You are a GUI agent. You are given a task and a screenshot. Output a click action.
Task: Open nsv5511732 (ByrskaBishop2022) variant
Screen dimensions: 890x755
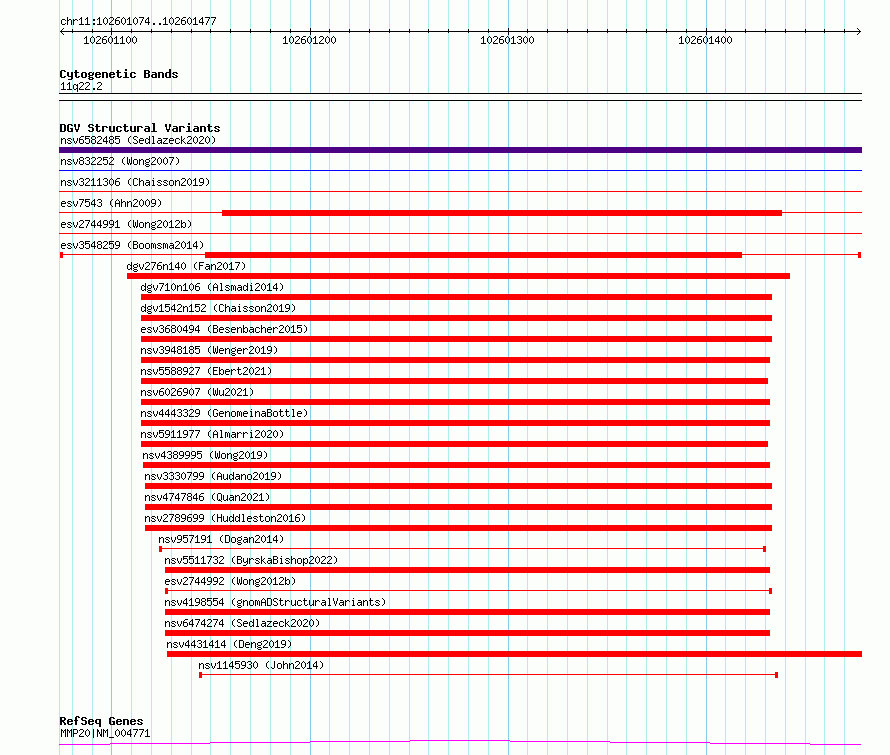251,560
